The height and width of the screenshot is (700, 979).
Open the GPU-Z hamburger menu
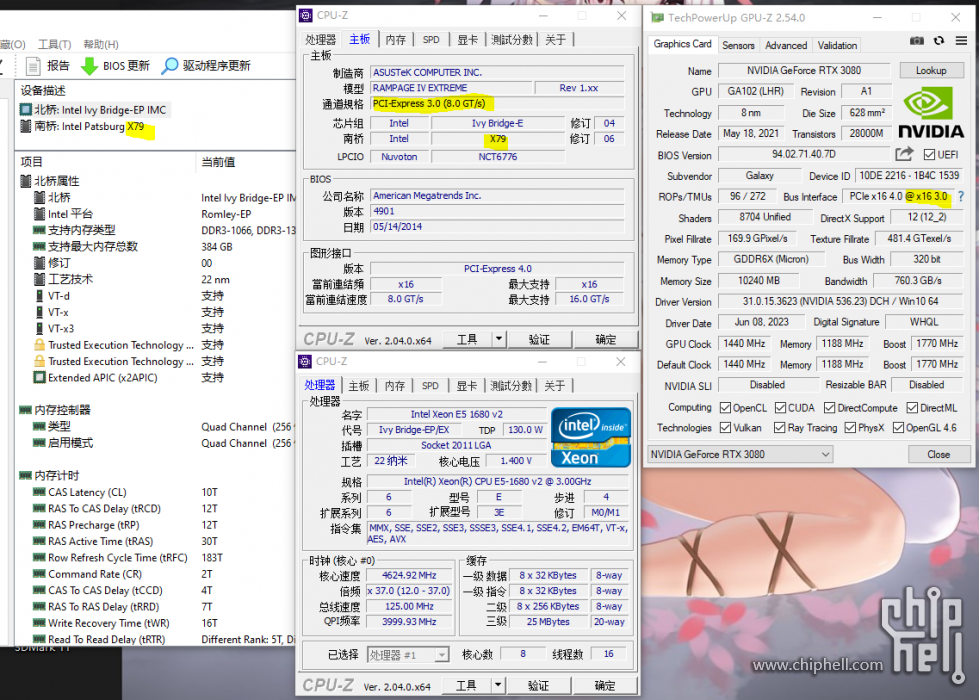click(962, 41)
